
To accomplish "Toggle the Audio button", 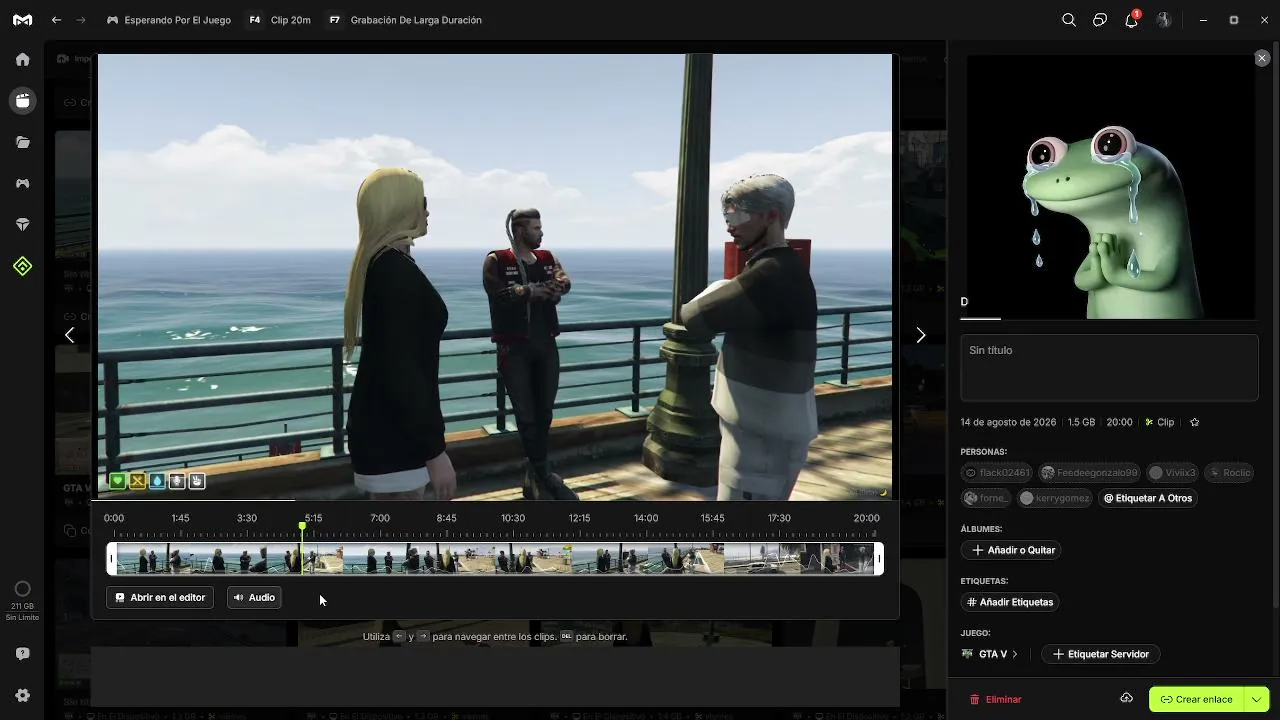I will [x=254, y=597].
